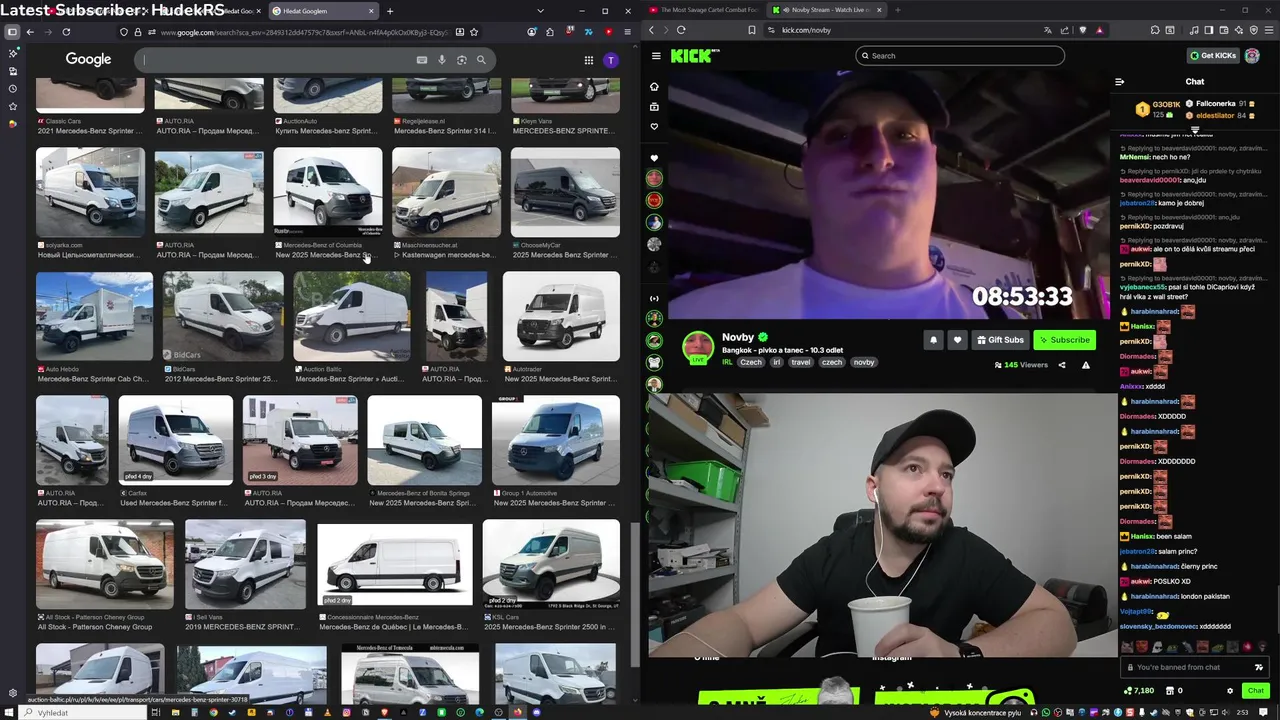Toggle the Firefox sidebar panel button
The image size is (1280, 720).
tap(12, 32)
